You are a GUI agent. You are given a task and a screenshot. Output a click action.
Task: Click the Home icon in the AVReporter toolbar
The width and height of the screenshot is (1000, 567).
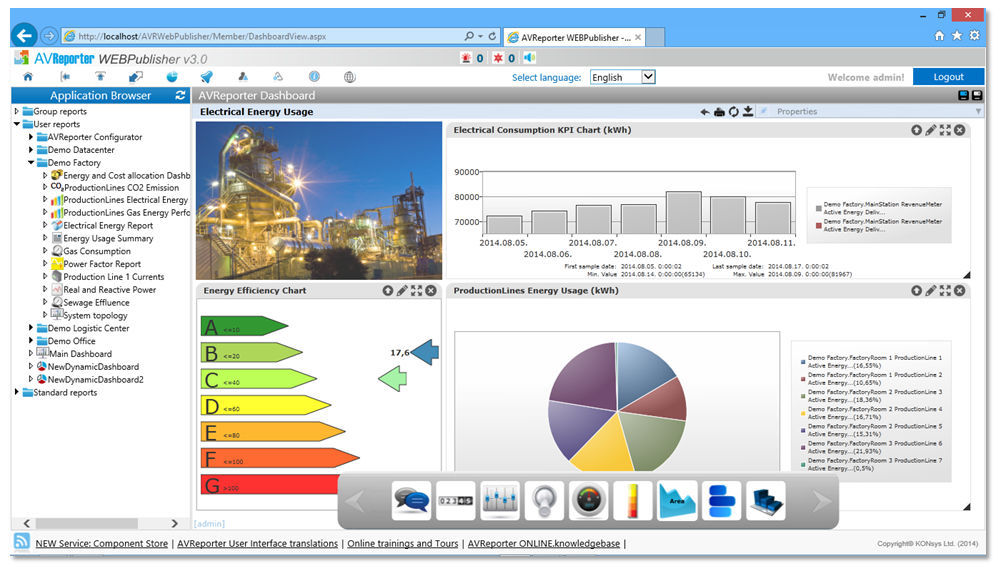pyautogui.click(x=27, y=77)
